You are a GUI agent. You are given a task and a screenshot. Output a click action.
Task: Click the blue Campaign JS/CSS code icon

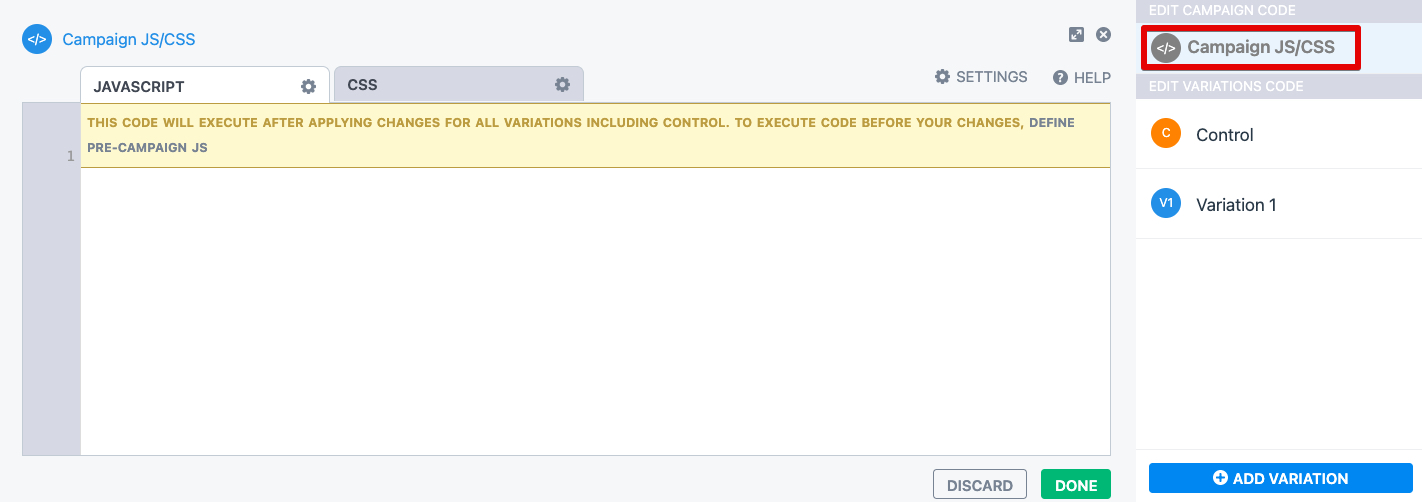[x=36, y=40]
